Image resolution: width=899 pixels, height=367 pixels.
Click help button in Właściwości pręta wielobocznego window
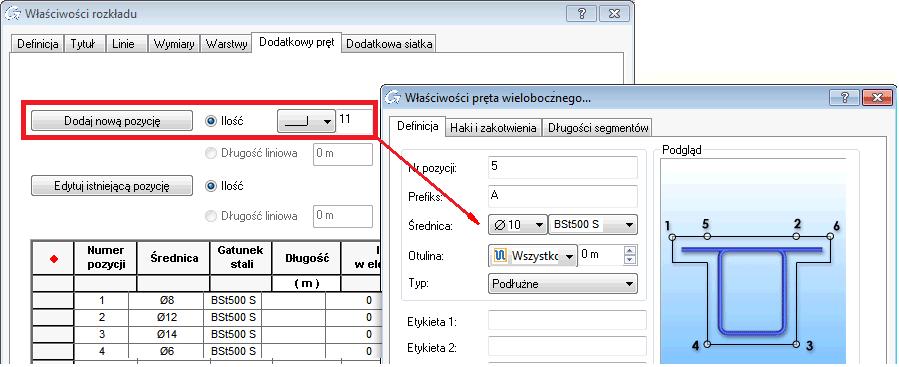845,97
